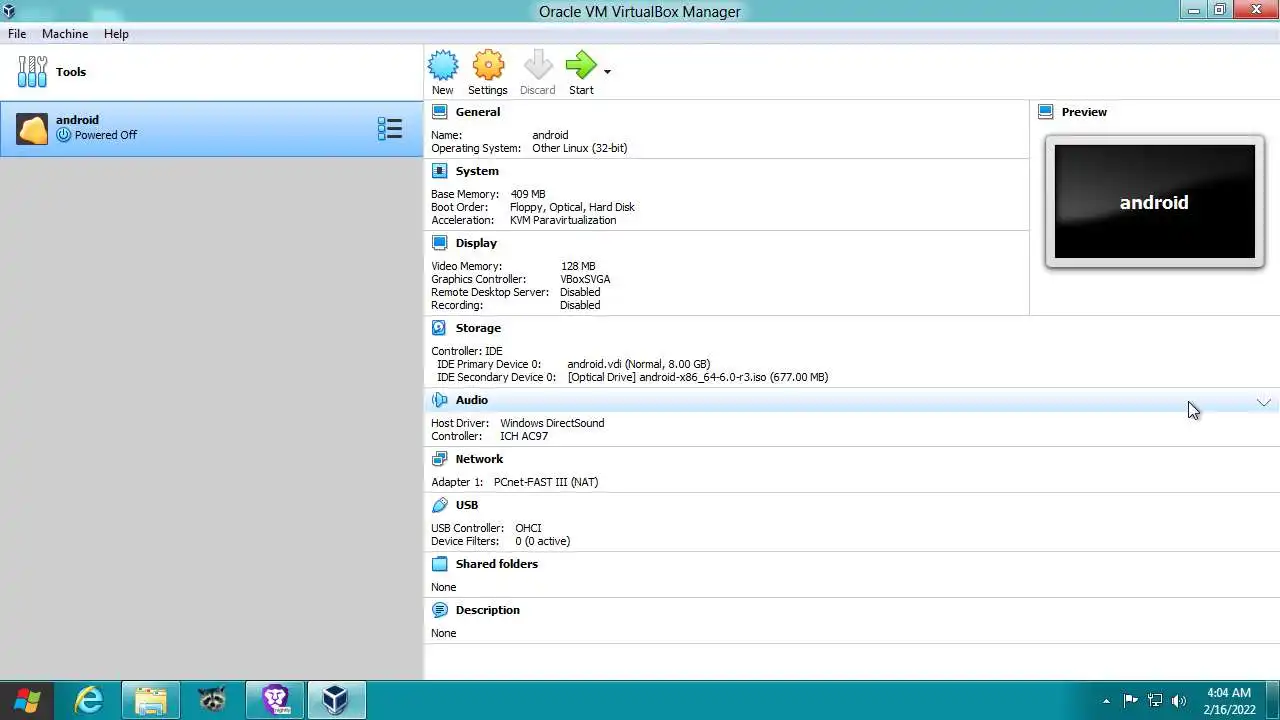Click the 'Windows DirectSound' host driver value

coord(552,423)
